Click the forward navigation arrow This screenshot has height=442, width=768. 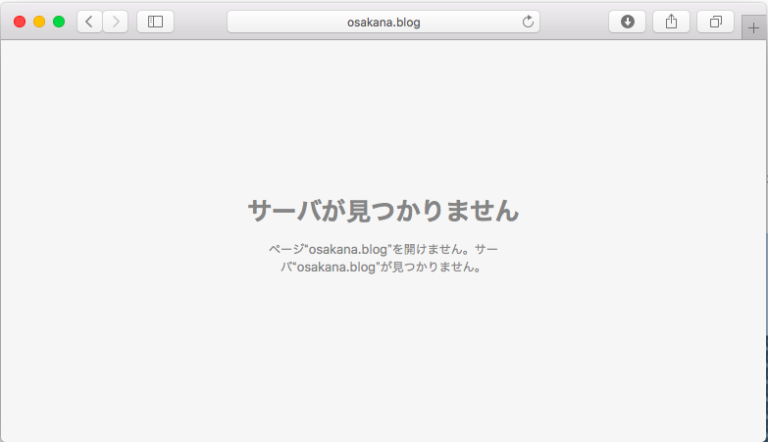point(115,21)
